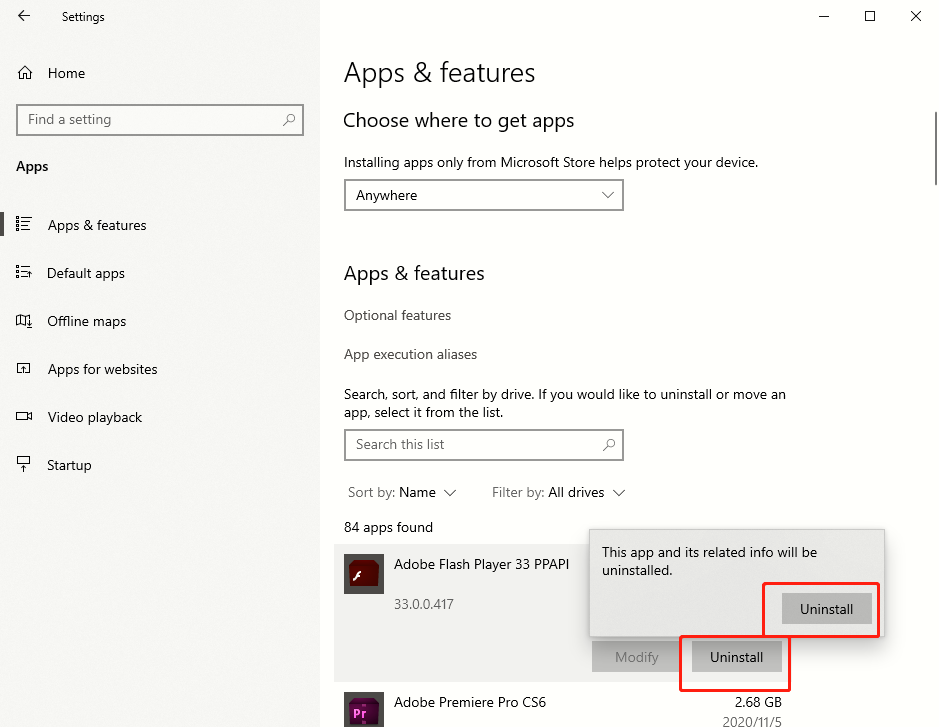The height and width of the screenshot is (727, 939).
Task: Click the Offline maps sidebar icon
Action: (x=23, y=321)
